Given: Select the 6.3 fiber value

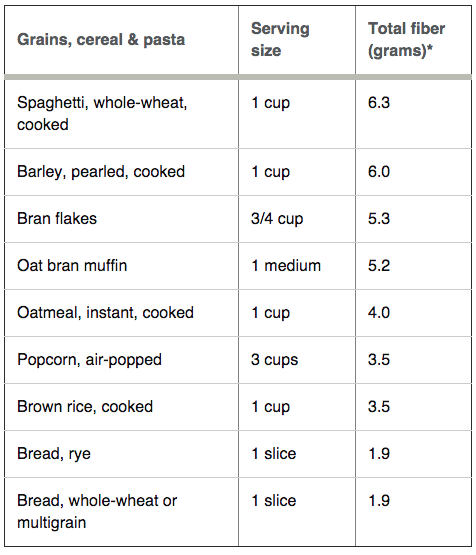Looking at the screenshot, I should [x=379, y=103].
